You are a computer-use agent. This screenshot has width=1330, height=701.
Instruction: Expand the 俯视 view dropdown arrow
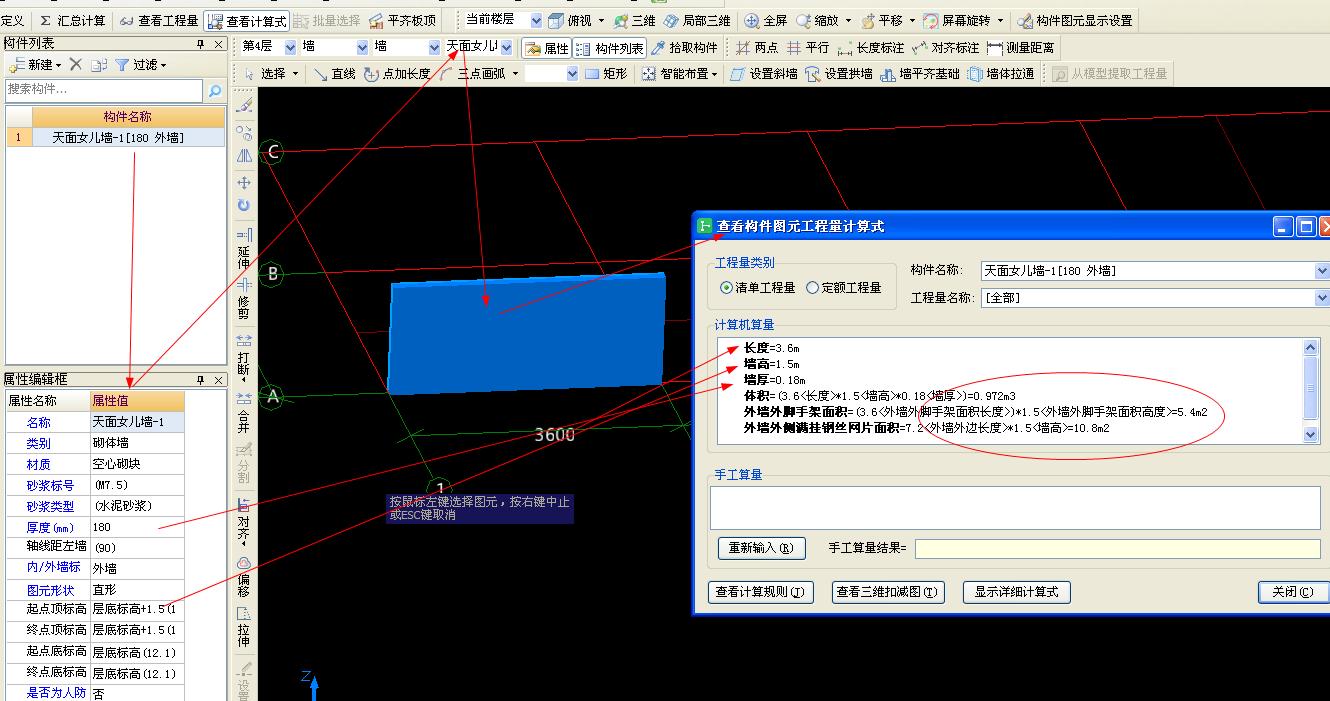(x=602, y=20)
